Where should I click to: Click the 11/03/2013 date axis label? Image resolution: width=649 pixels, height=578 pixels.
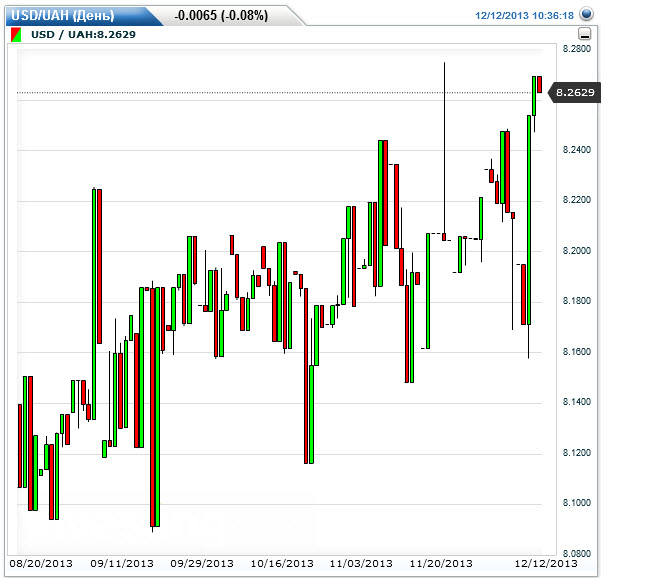361,564
